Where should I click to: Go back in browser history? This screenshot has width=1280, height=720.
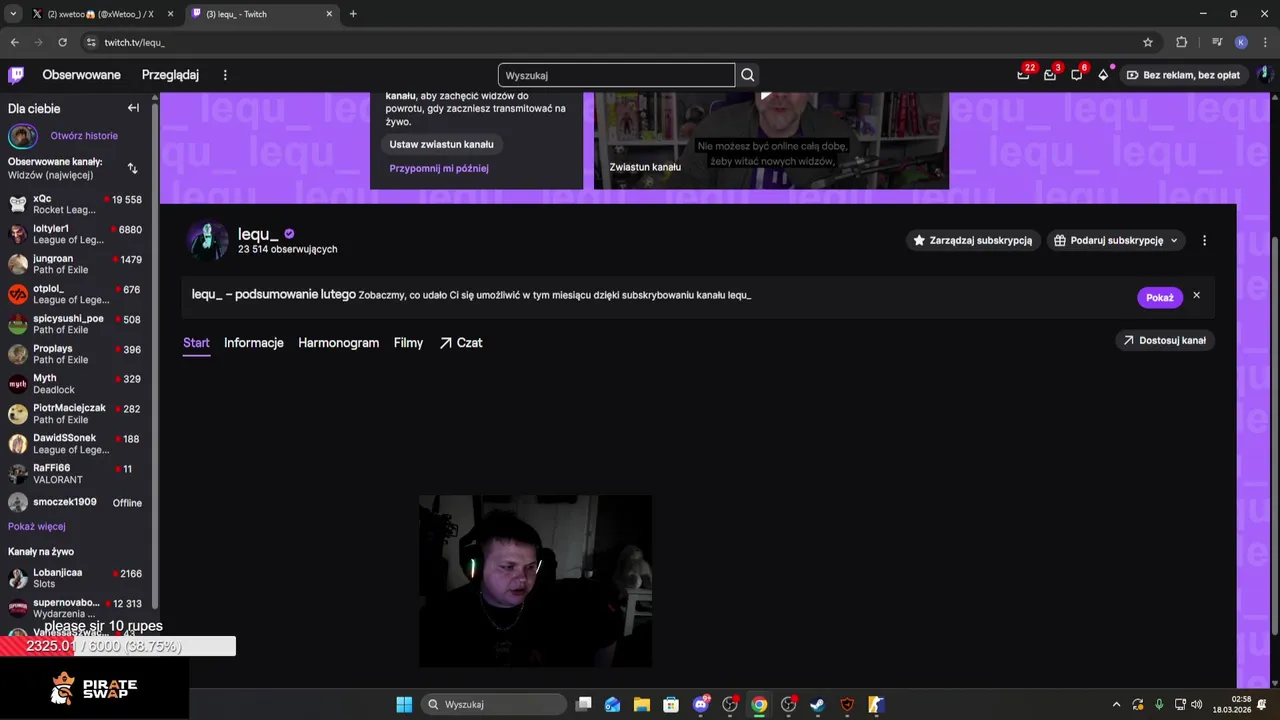14,42
